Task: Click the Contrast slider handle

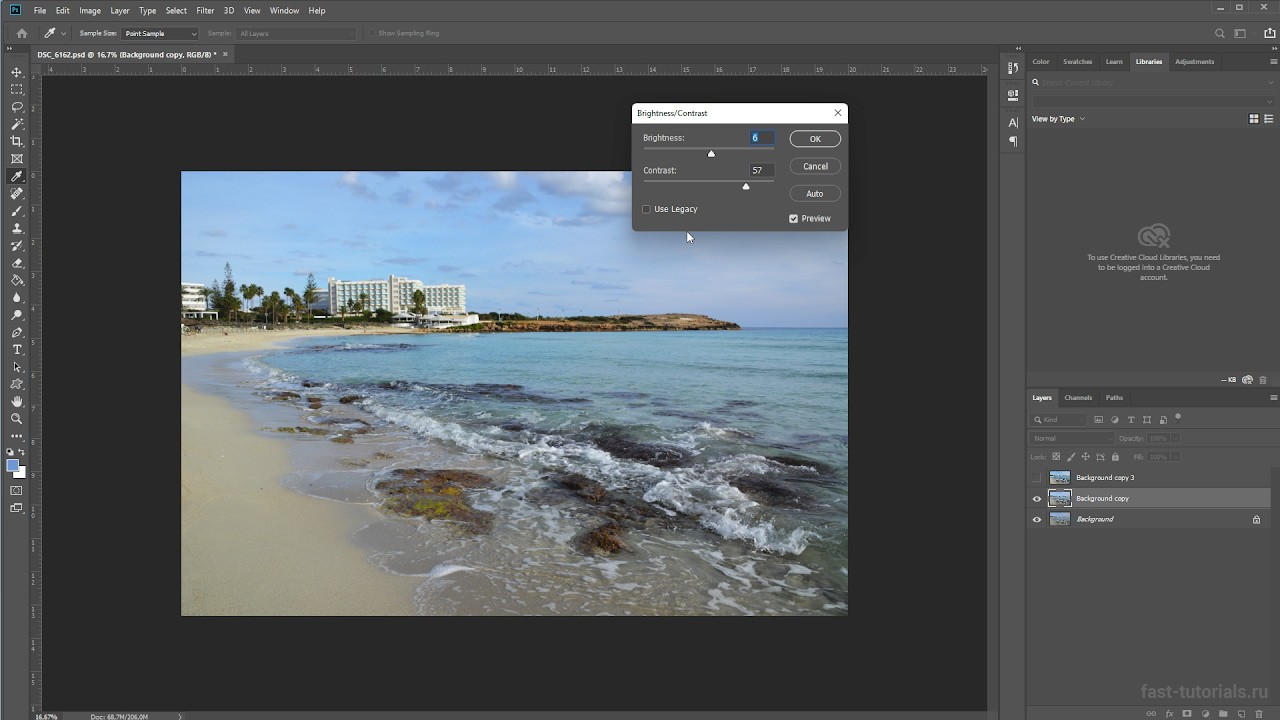Action: [x=746, y=186]
